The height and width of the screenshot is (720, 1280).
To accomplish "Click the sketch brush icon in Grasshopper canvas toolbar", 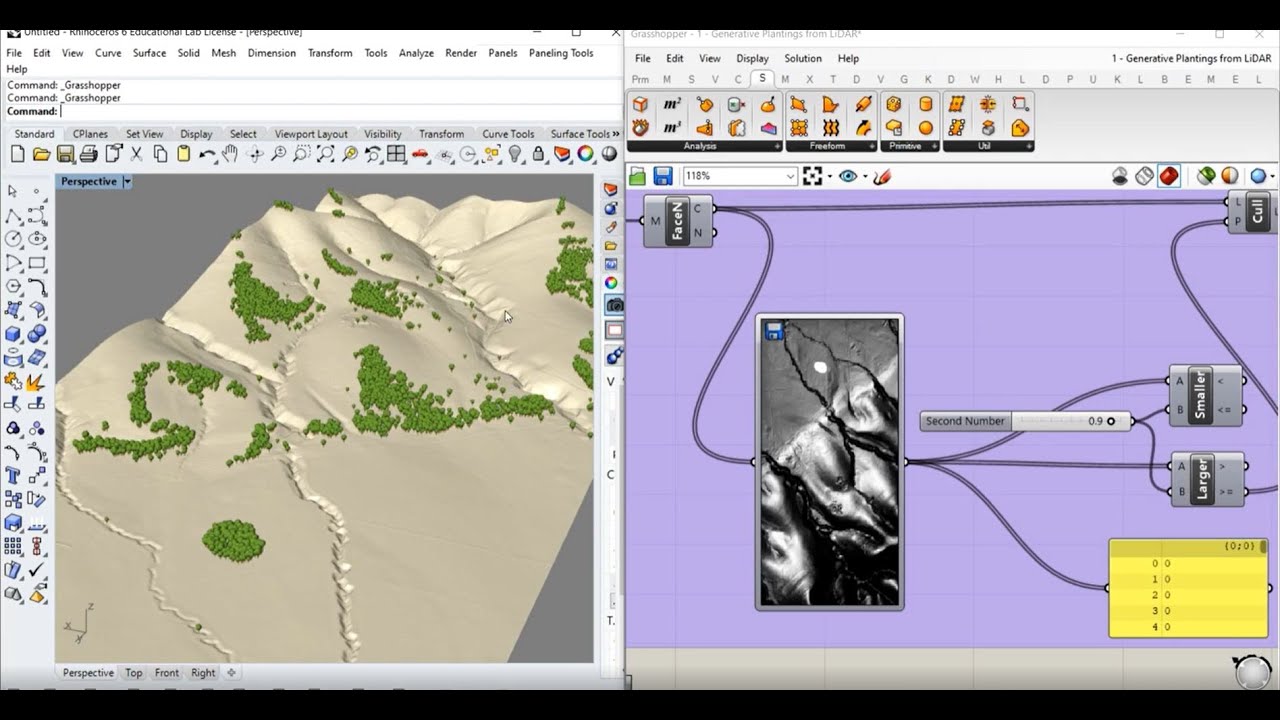I will pyautogui.click(x=882, y=176).
